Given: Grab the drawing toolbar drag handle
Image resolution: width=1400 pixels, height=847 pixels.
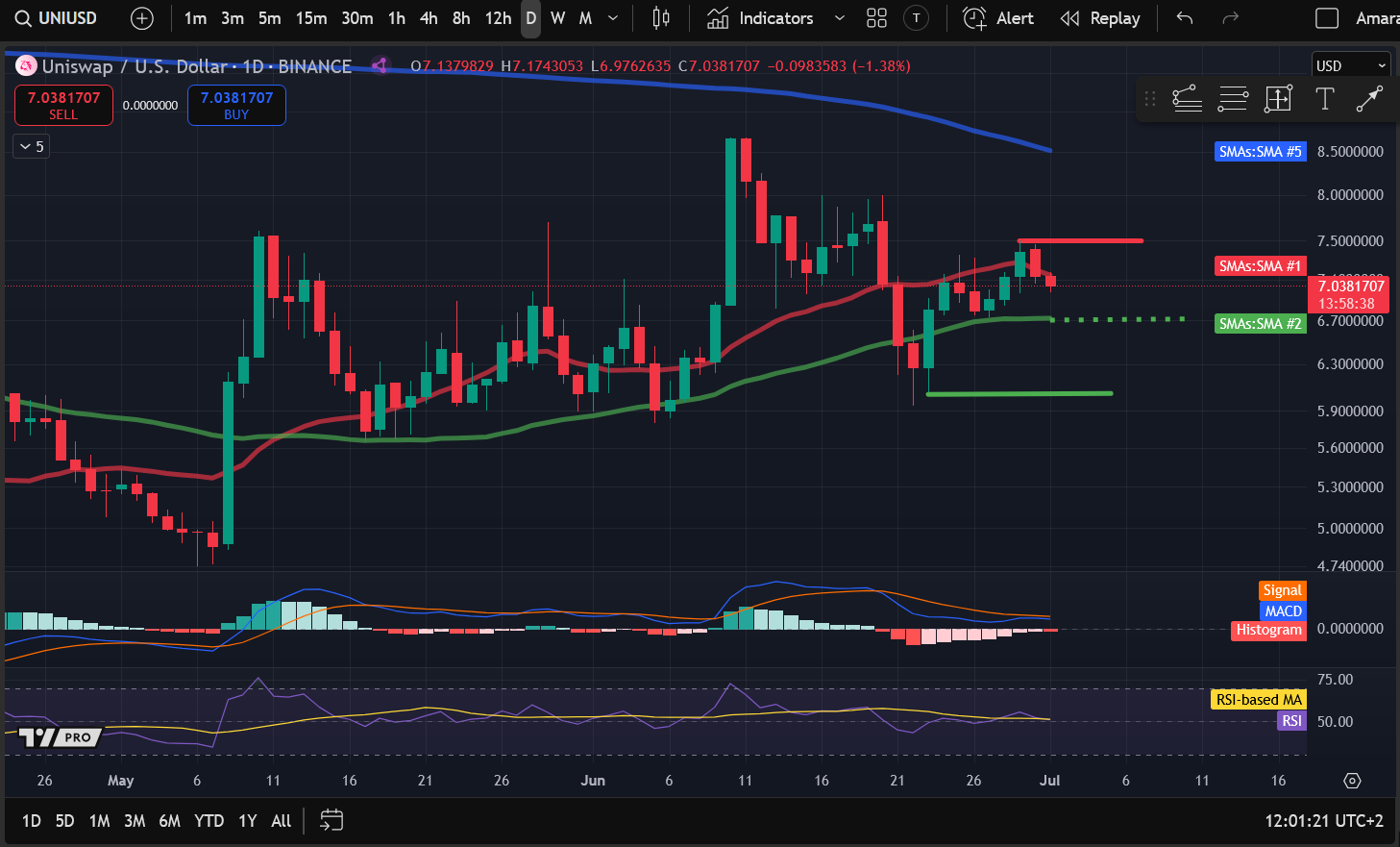Looking at the screenshot, I should (1149, 98).
